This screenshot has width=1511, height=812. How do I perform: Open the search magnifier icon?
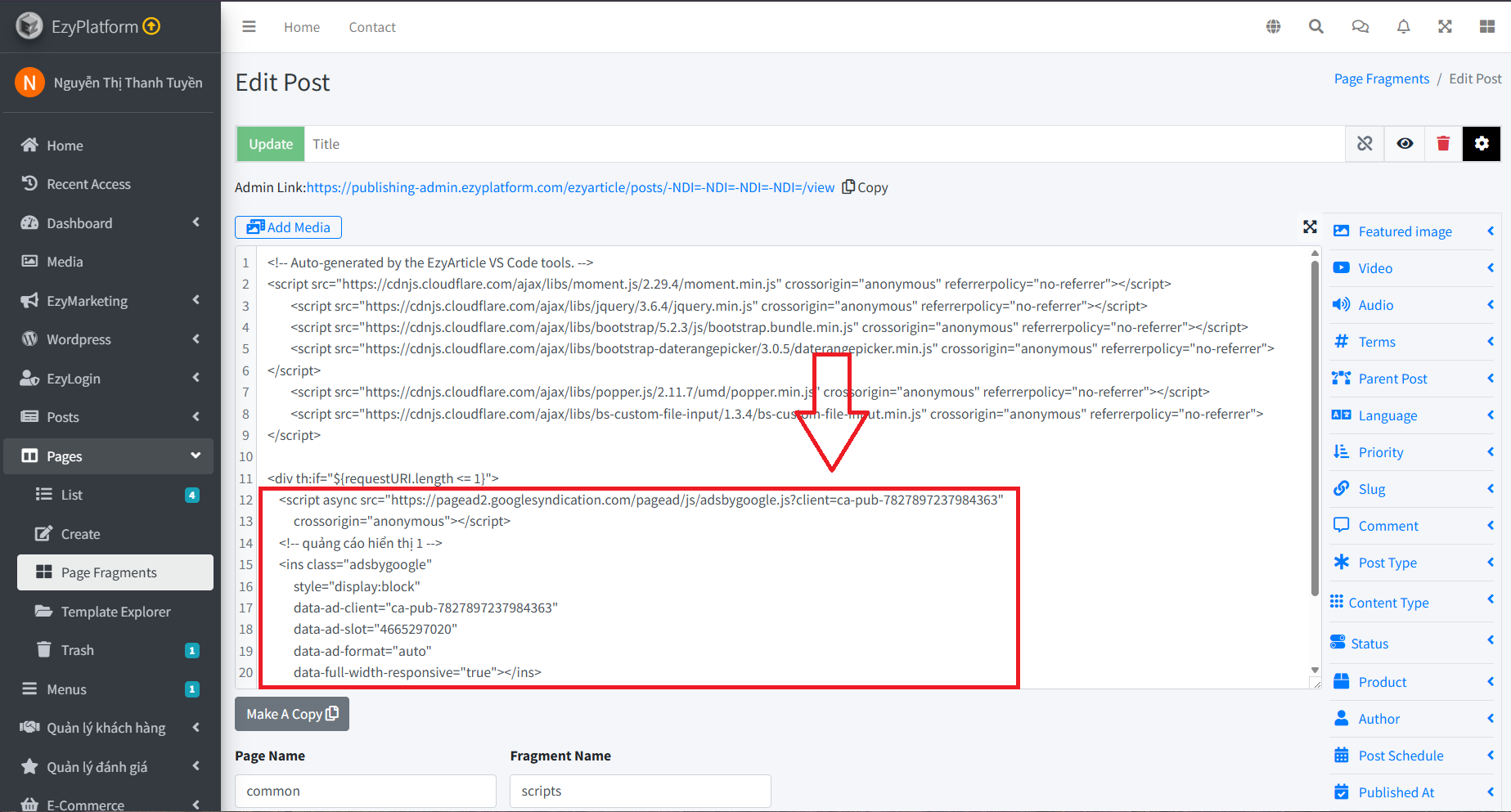[1316, 27]
